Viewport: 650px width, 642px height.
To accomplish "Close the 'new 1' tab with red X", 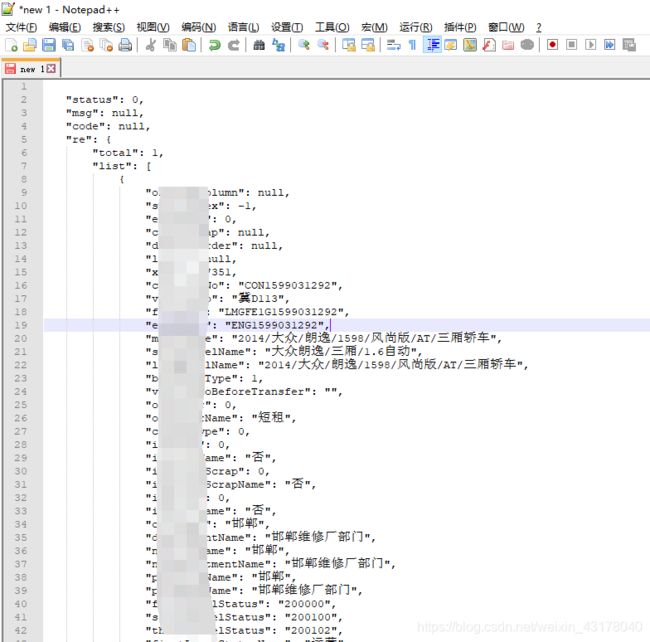I will pyautogui.click(x=51, y=68).
